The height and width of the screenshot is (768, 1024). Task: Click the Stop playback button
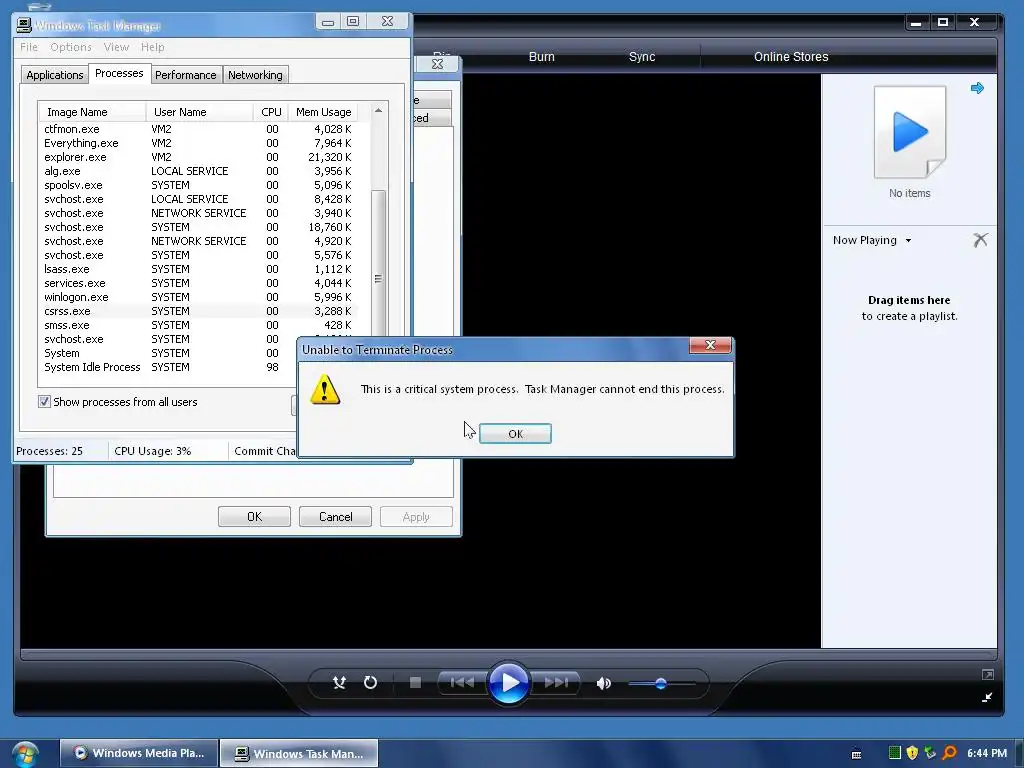coord(415,683)
